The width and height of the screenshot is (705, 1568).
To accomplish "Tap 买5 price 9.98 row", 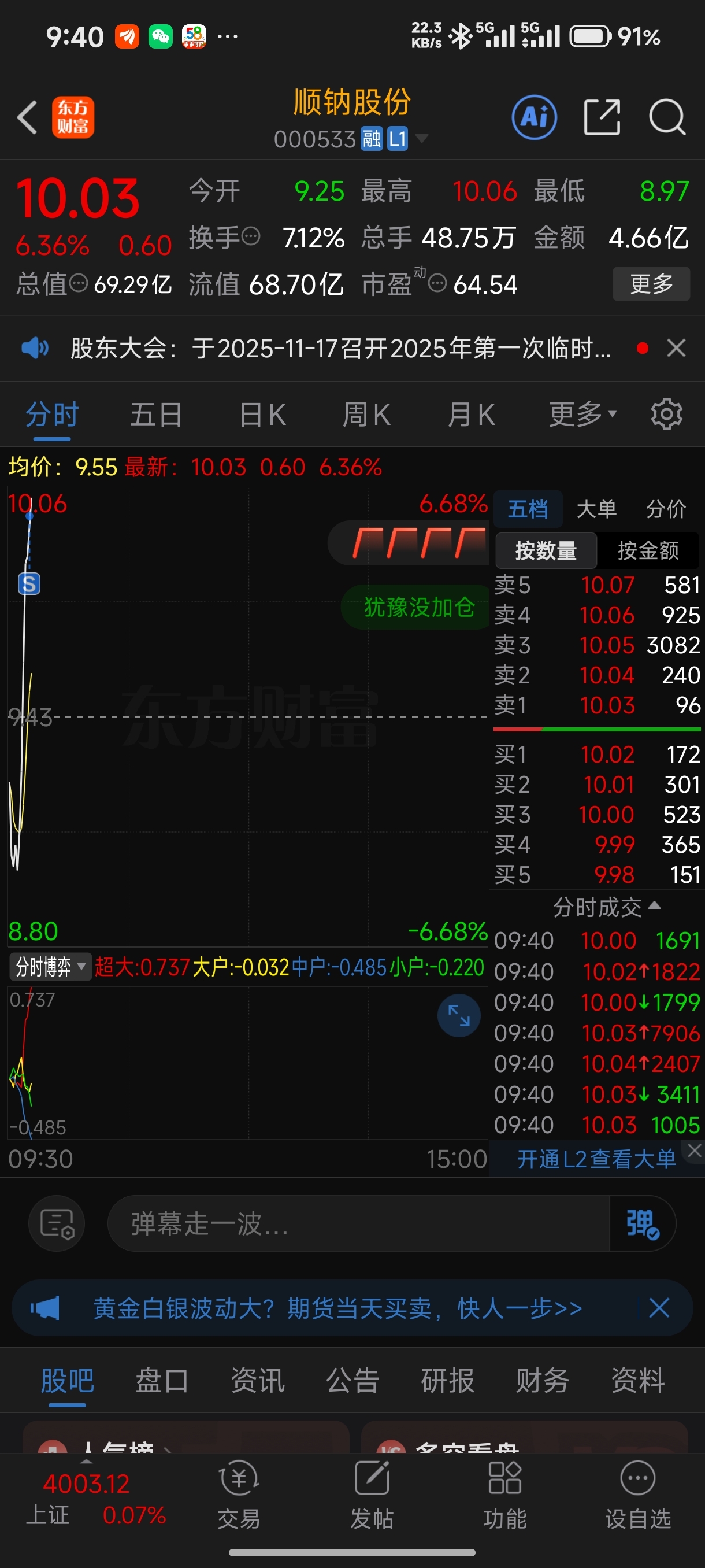I will (598, 875).
